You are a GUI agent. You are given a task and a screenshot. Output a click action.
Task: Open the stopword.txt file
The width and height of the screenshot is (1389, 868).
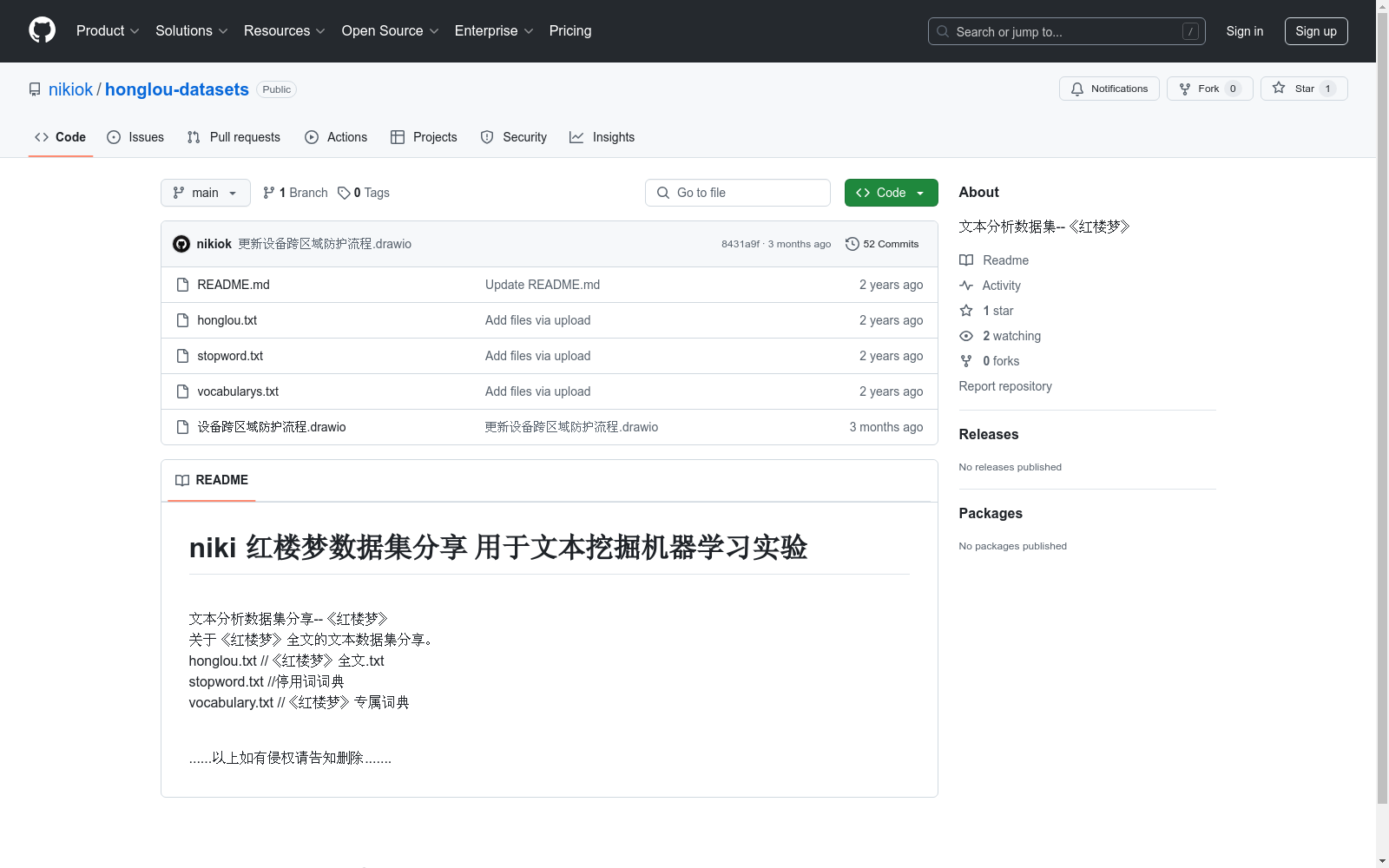tap(230, 356)
